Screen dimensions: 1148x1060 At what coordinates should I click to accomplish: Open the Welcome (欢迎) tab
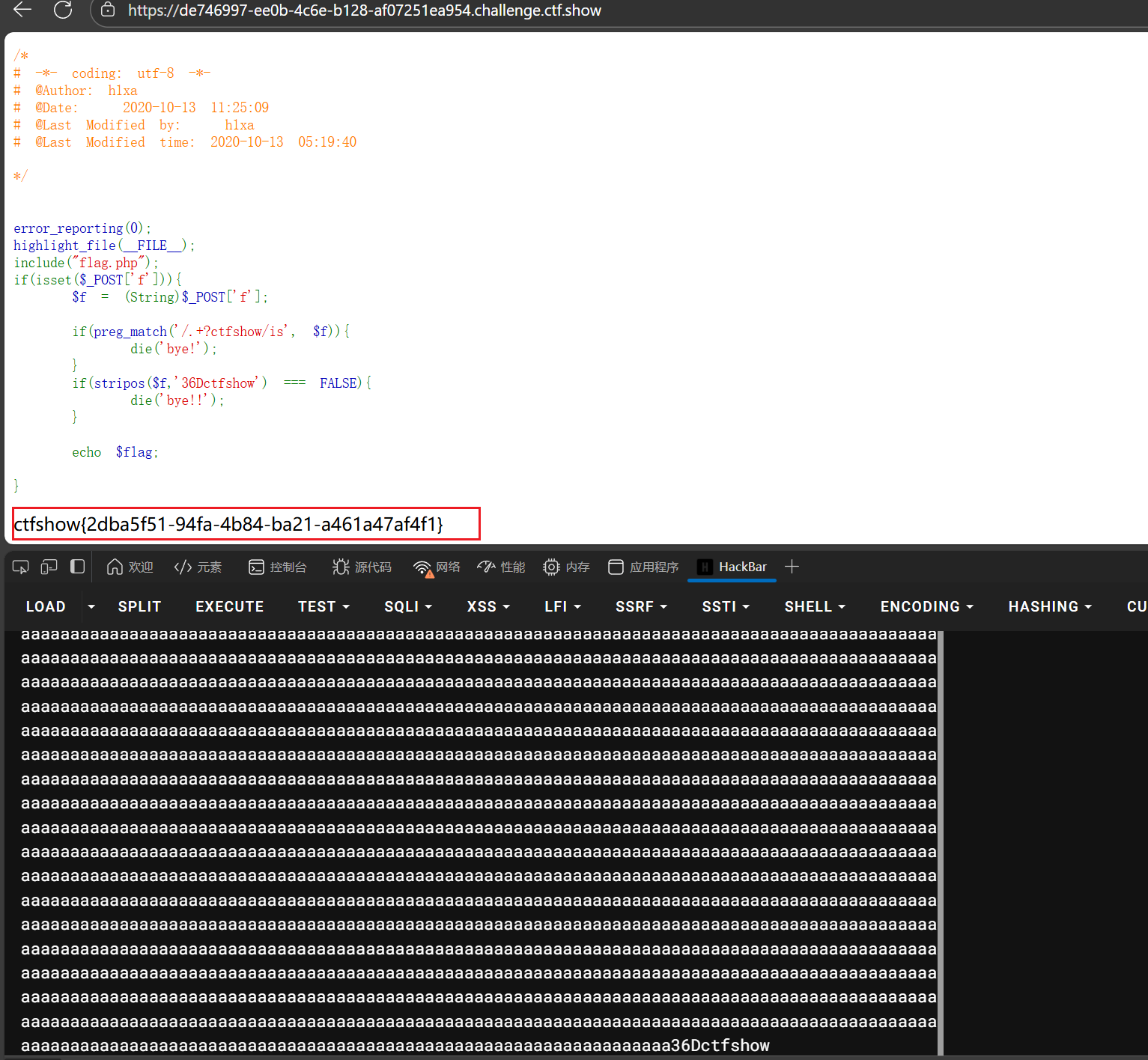tap(130, 567)
